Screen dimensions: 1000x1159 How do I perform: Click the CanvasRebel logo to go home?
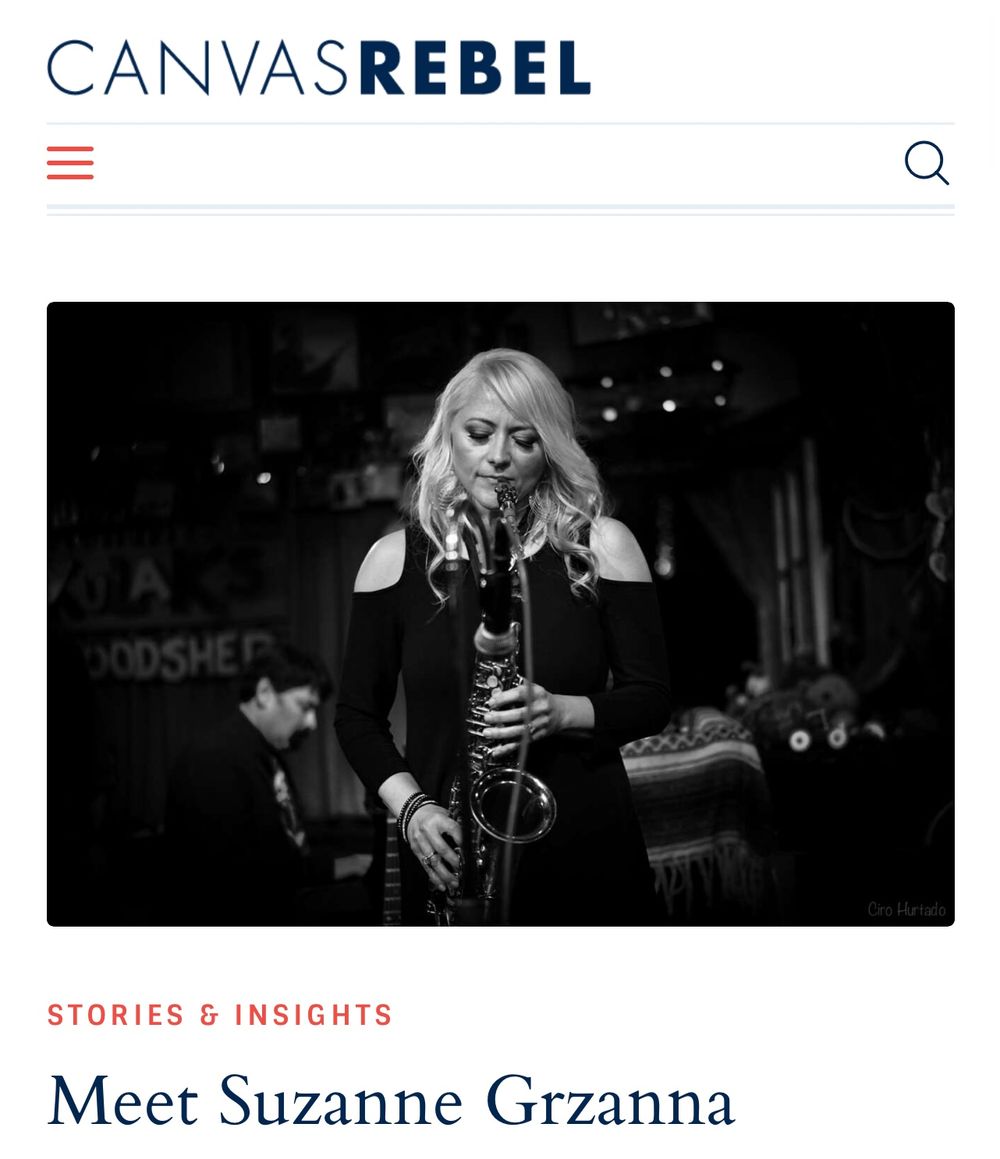coord(319,67)
